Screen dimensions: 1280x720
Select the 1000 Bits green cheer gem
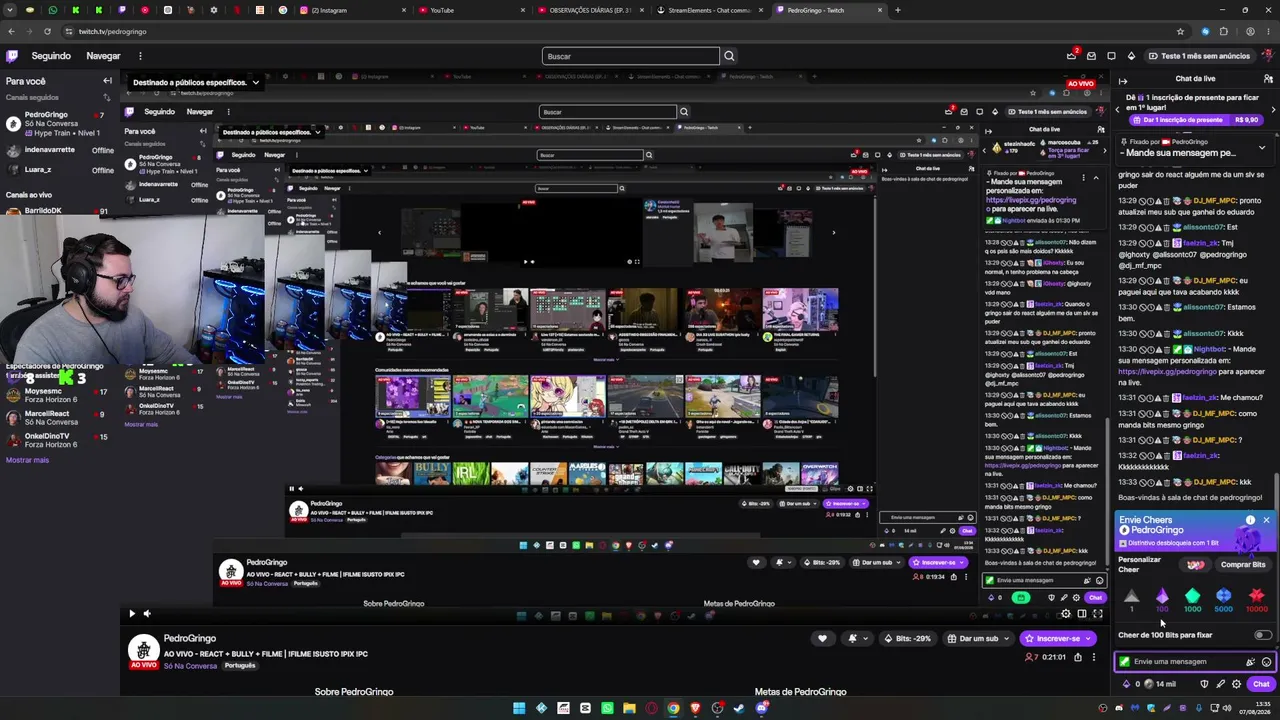click(1193, 599)
